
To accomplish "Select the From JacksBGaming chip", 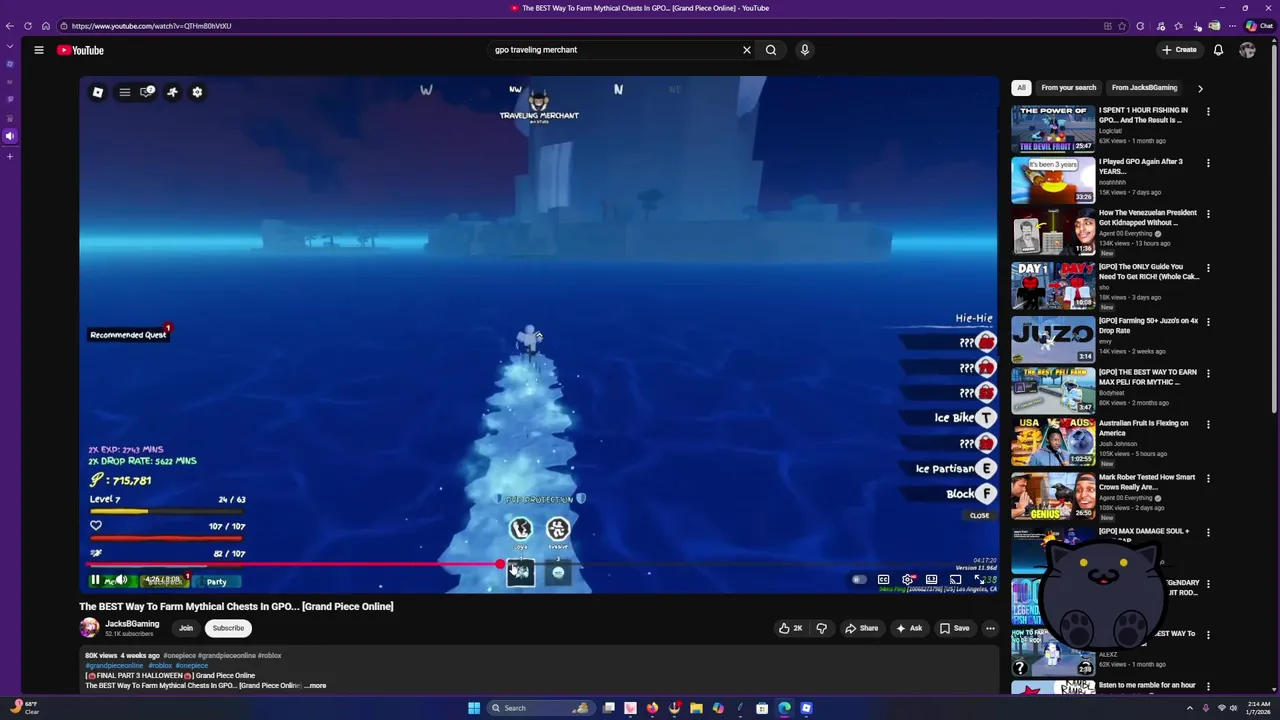I will coord(1144,88).
